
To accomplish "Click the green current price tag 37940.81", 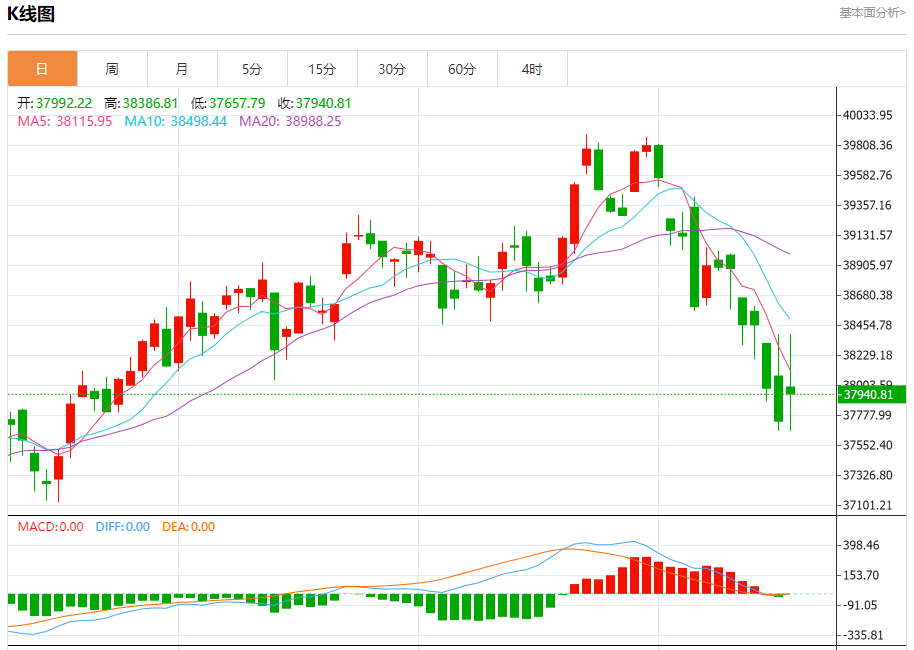I will 871,395.
